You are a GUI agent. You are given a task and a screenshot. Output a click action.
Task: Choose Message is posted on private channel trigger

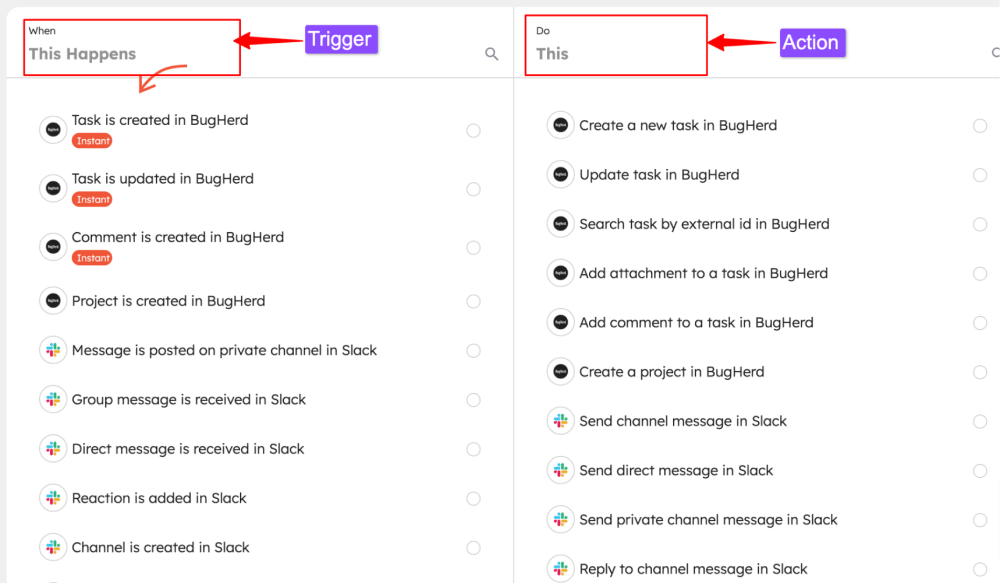[224, 350]
